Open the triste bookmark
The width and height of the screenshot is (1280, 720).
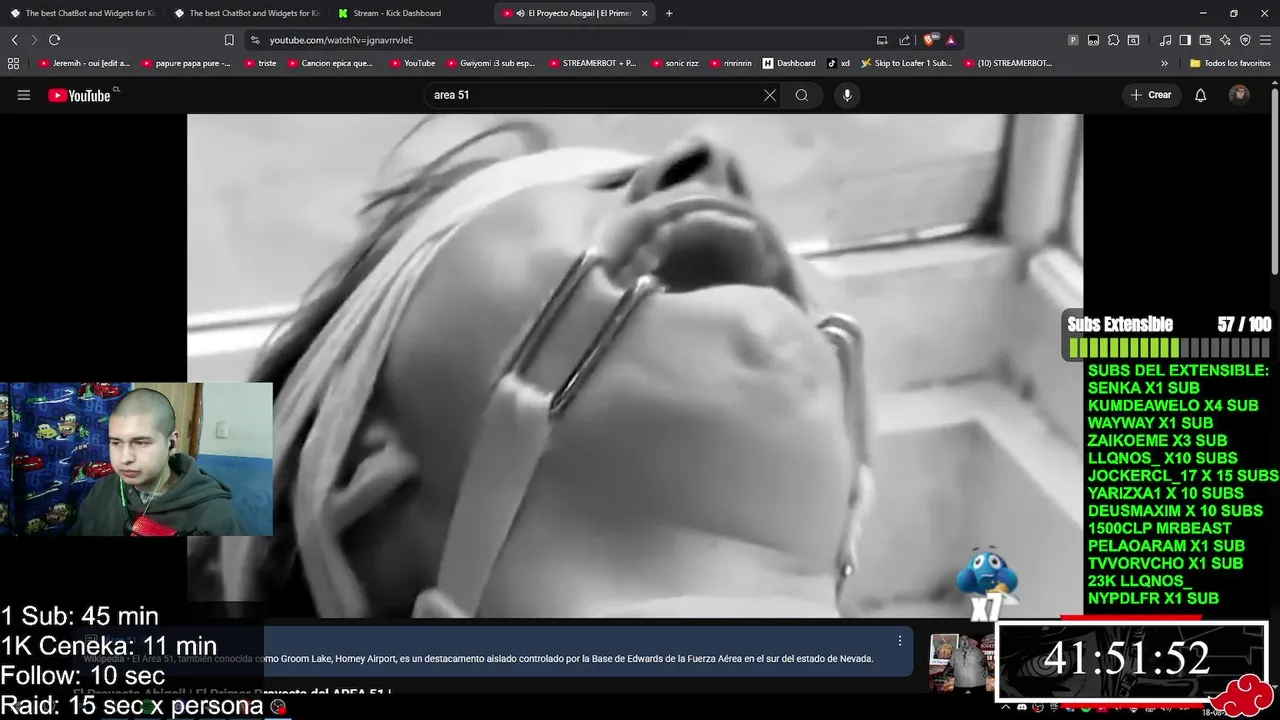pyautogui.click(x=260, y=63)
